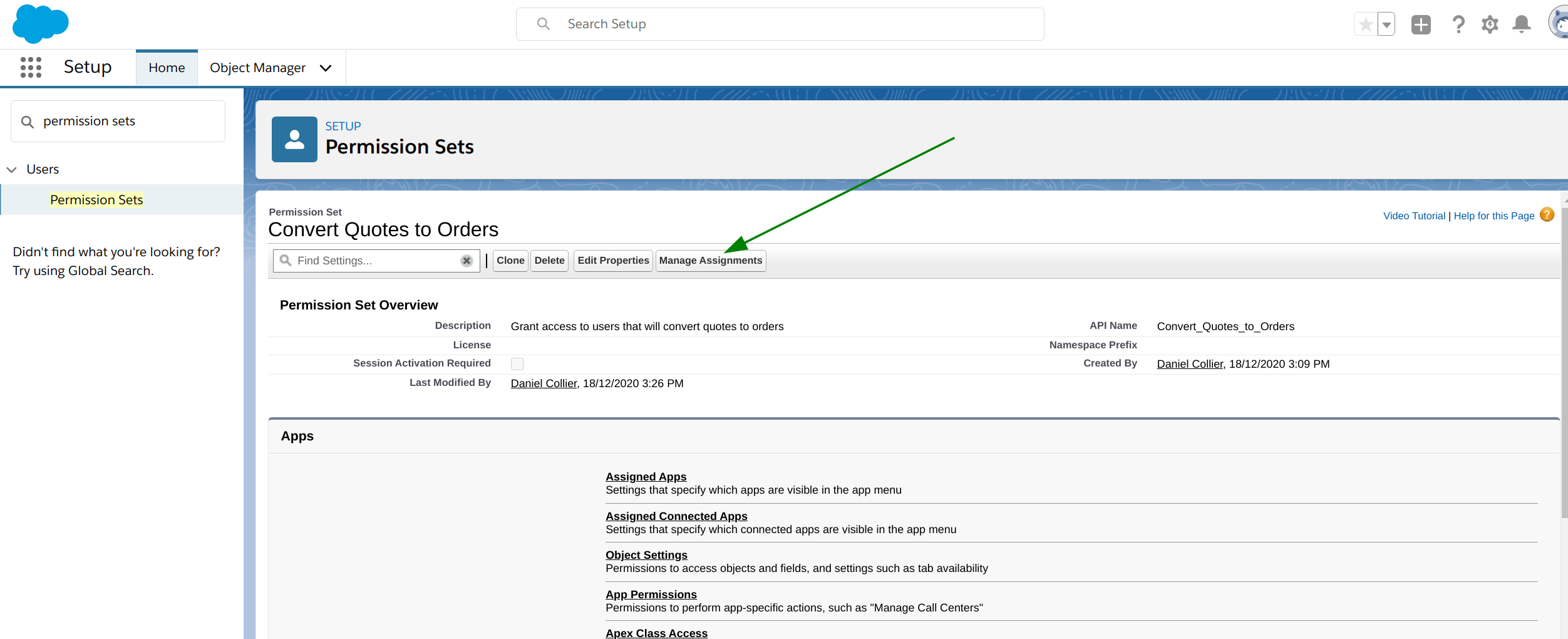The height and width of the screenshot is (639, 1568).
Task: Open the favorites list dropdown arrow
Action: [1386, 24]
